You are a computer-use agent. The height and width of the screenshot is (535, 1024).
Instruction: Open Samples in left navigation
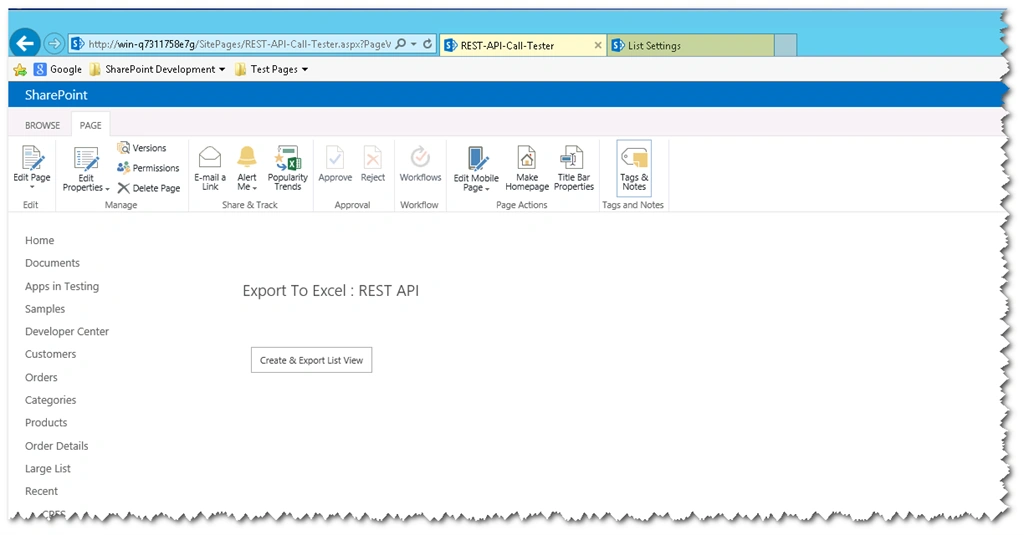[x=45, y=309]
